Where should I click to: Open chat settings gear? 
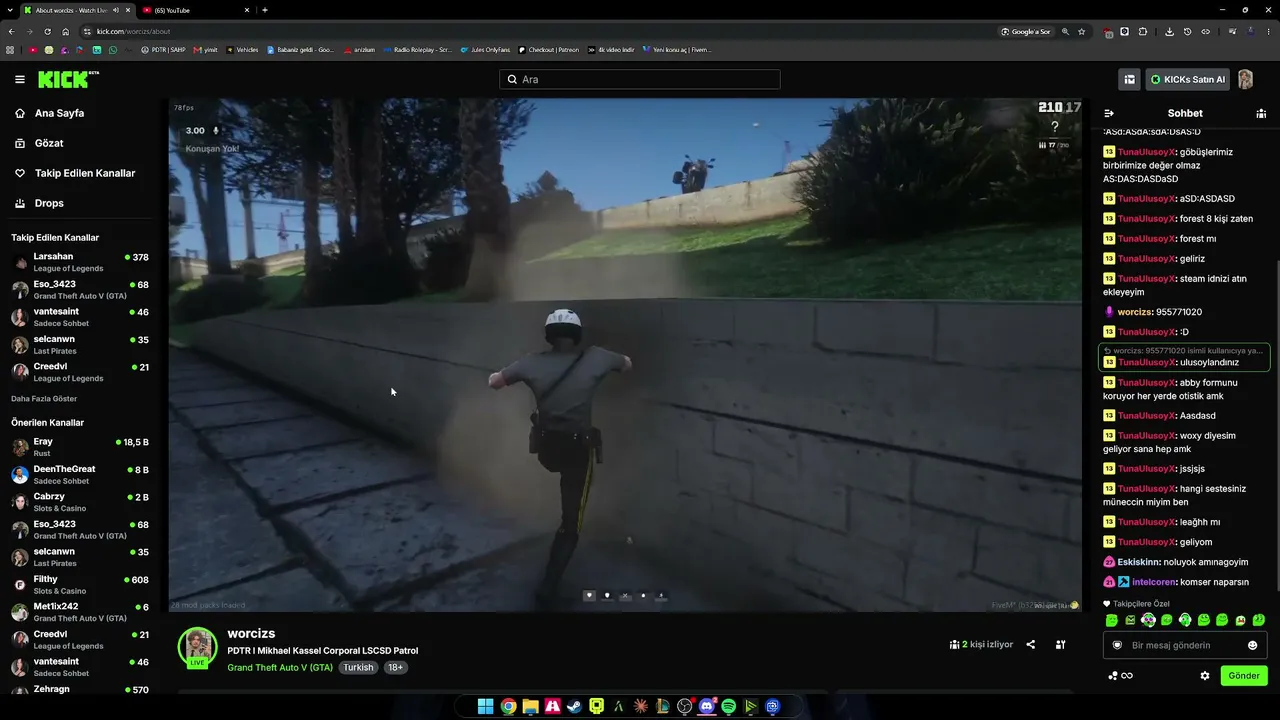click(x=1205, y=676)
